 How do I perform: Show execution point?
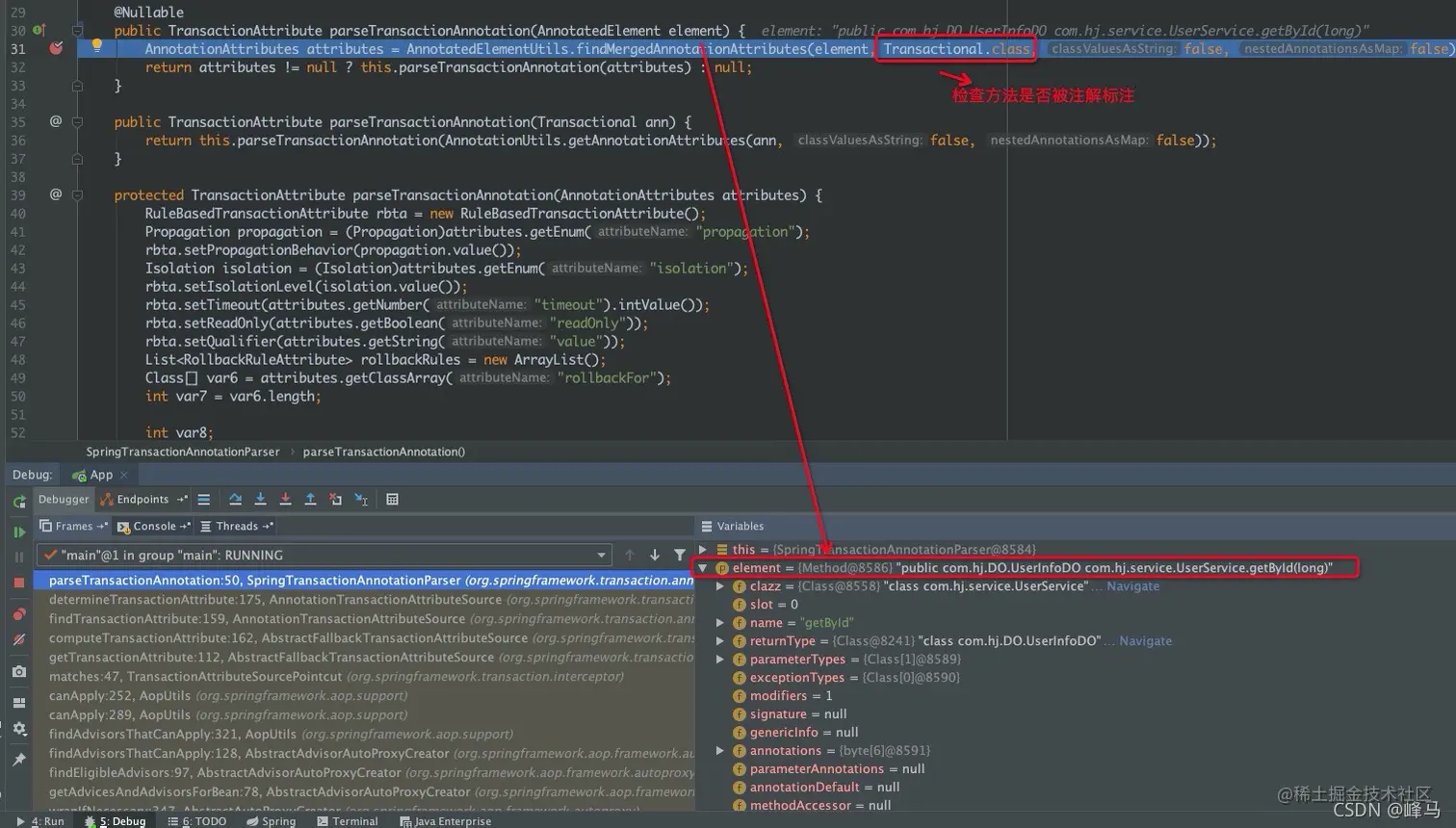tap(204, 499)
